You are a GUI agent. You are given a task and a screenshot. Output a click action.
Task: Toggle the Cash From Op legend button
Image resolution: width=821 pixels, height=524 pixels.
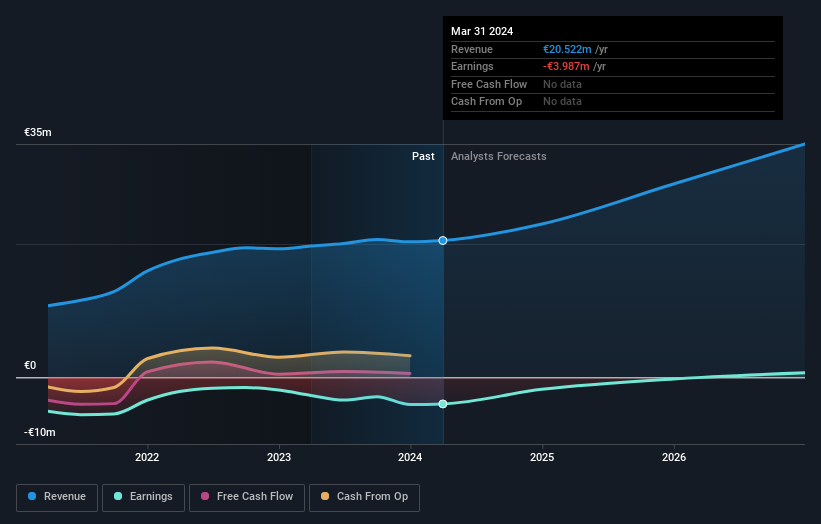tap(364, 497)
